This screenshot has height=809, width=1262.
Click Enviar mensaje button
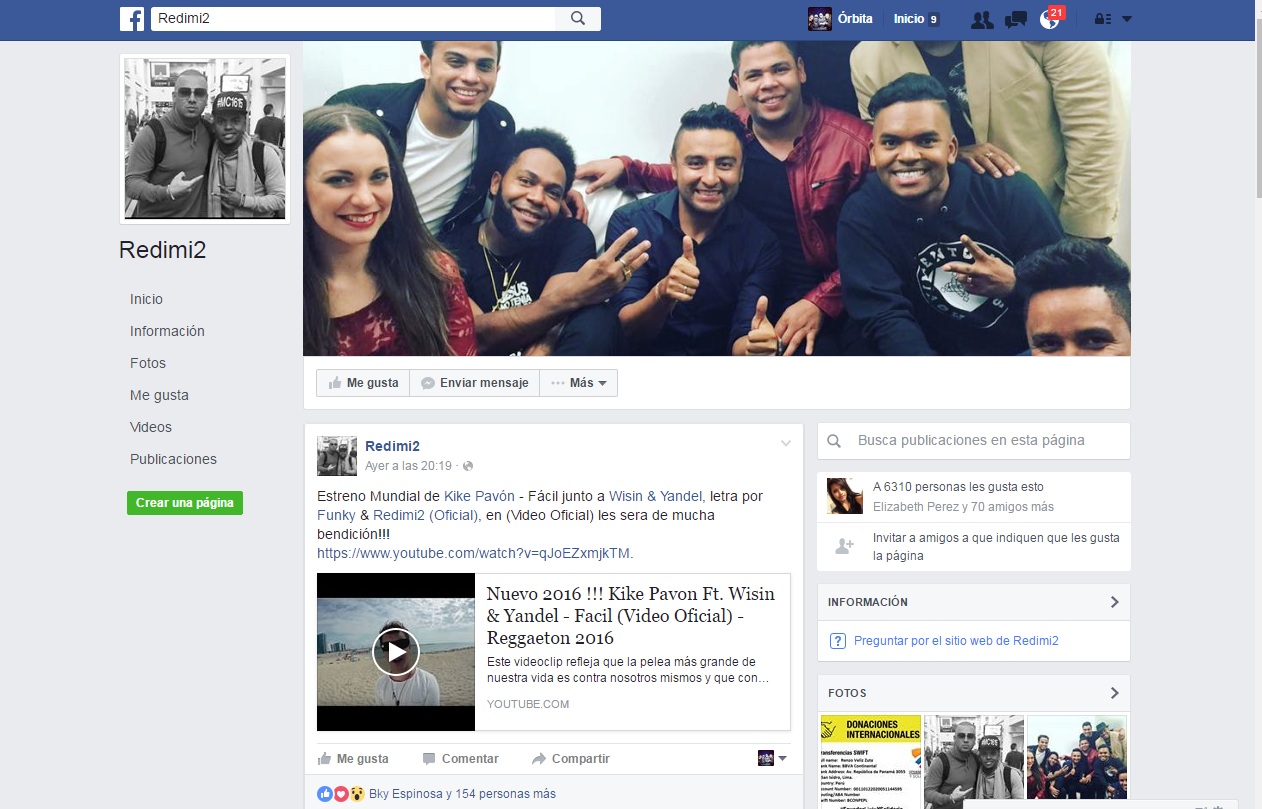tap(475, 383)
